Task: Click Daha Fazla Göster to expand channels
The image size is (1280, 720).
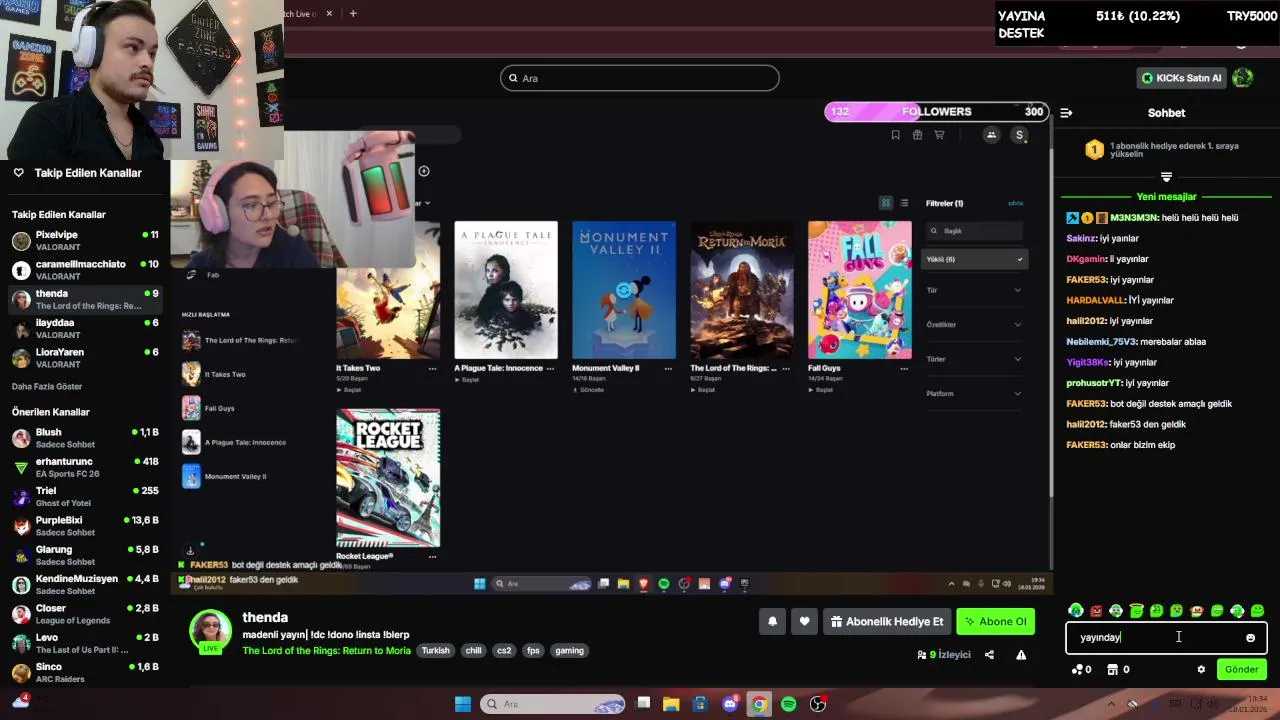Action: (47, 387)
